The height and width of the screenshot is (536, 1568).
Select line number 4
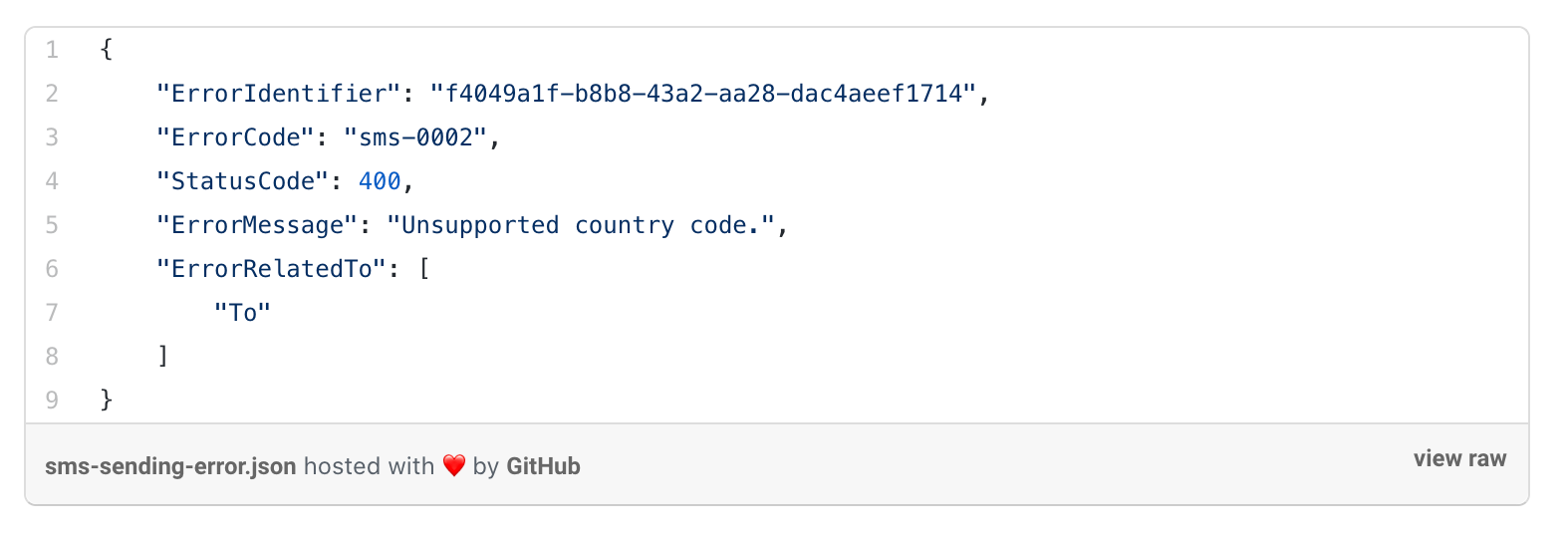[x=52, y=181]
